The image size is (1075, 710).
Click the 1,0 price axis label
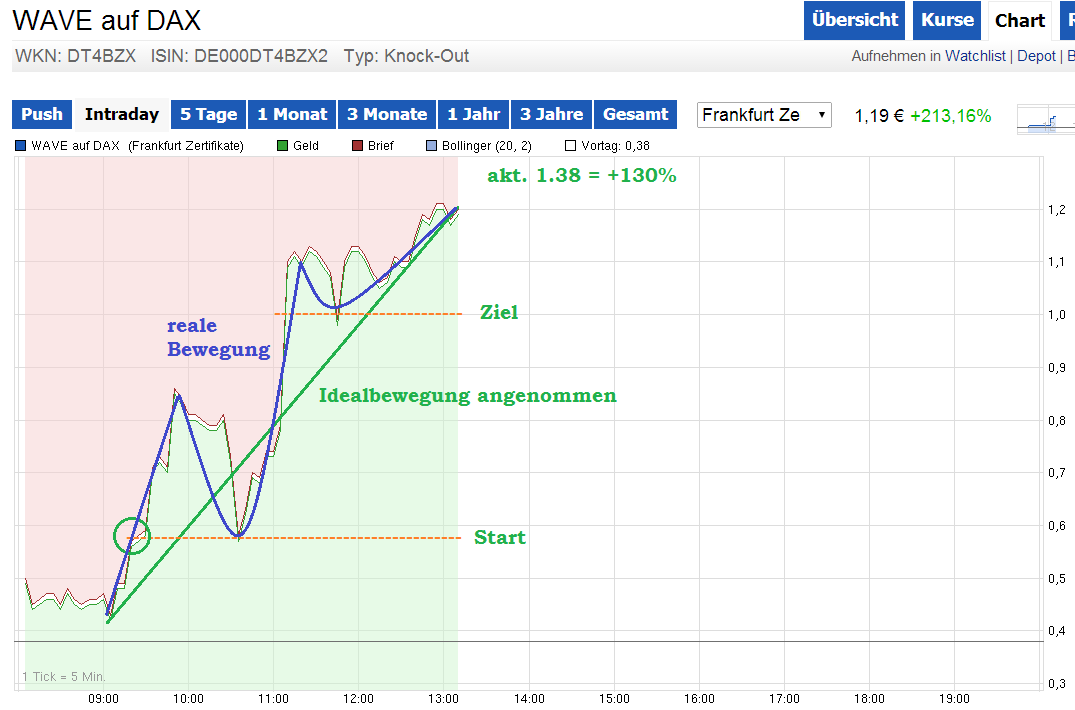[1056, 315]
